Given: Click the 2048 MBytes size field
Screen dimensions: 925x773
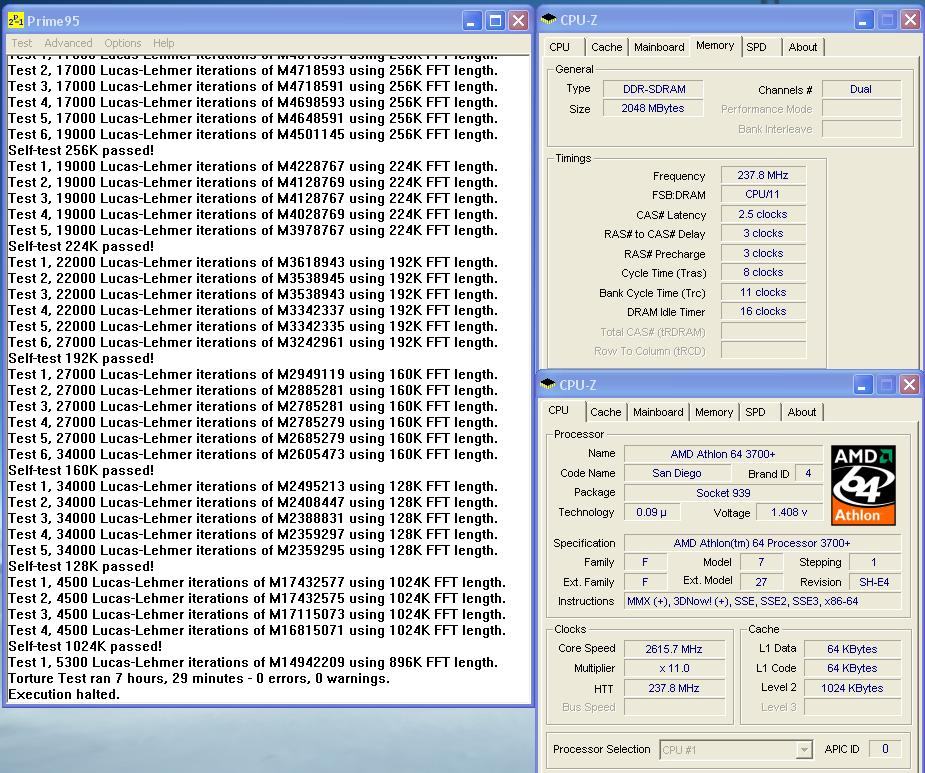Looking at the screenshot, I should [x=654, y=108].
